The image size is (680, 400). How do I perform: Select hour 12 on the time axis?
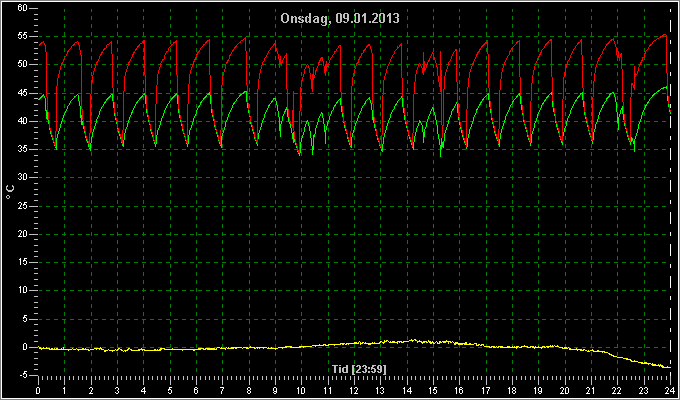tap(354, 390)
